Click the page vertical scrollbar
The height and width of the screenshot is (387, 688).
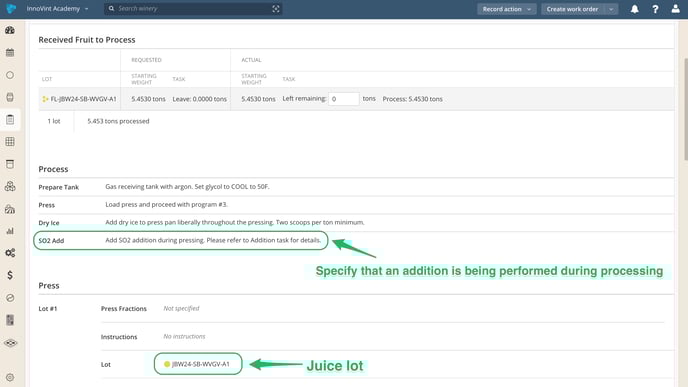[x=685, y=109]
